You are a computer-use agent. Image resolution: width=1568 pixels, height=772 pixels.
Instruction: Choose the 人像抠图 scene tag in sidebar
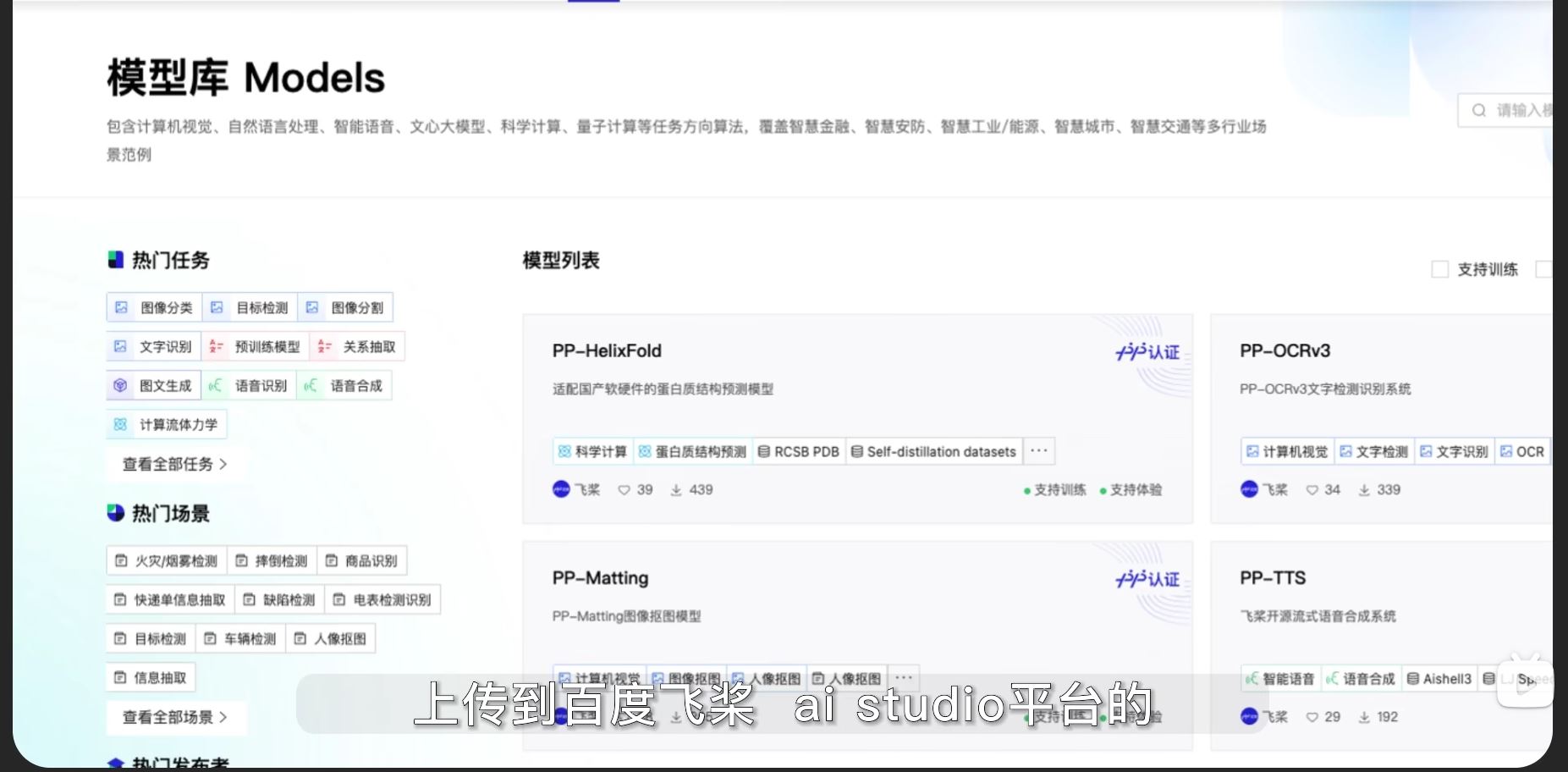coord(330,638)
